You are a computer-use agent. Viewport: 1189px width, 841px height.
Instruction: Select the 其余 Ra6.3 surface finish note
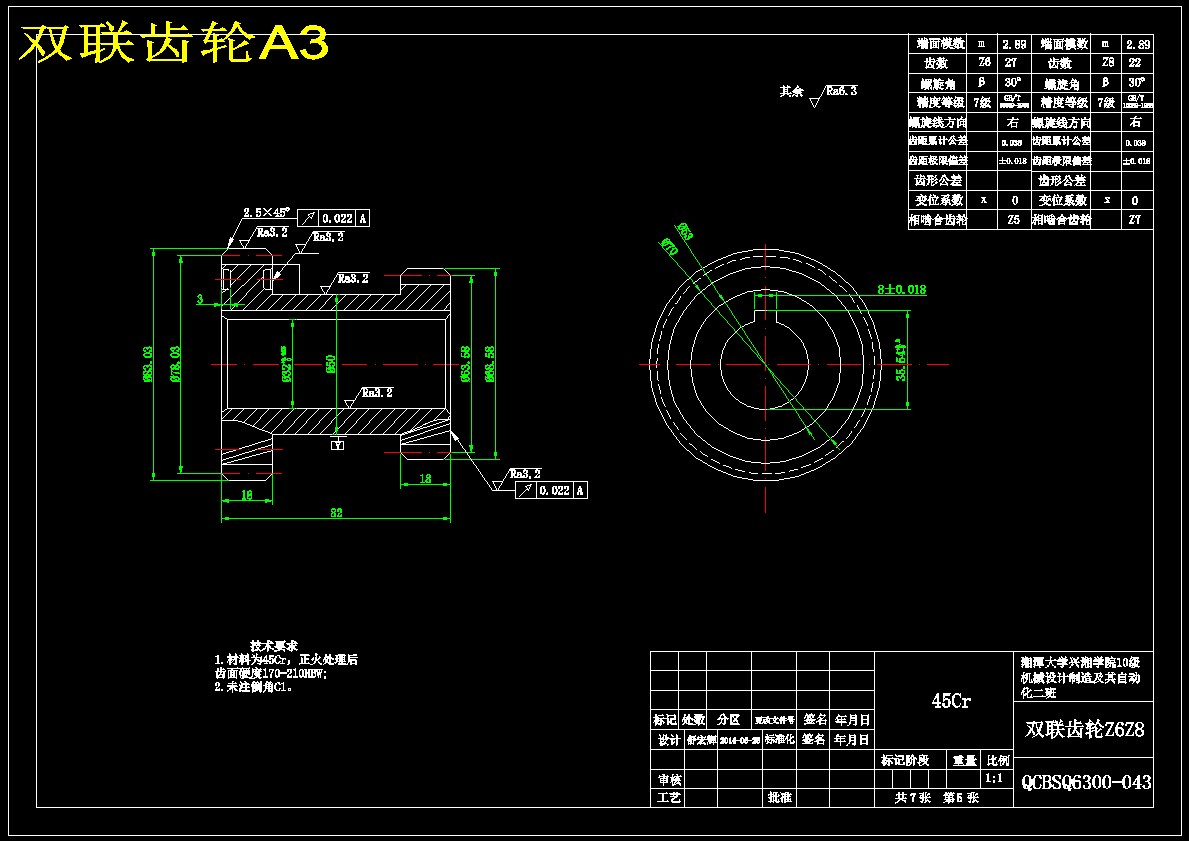818,94
